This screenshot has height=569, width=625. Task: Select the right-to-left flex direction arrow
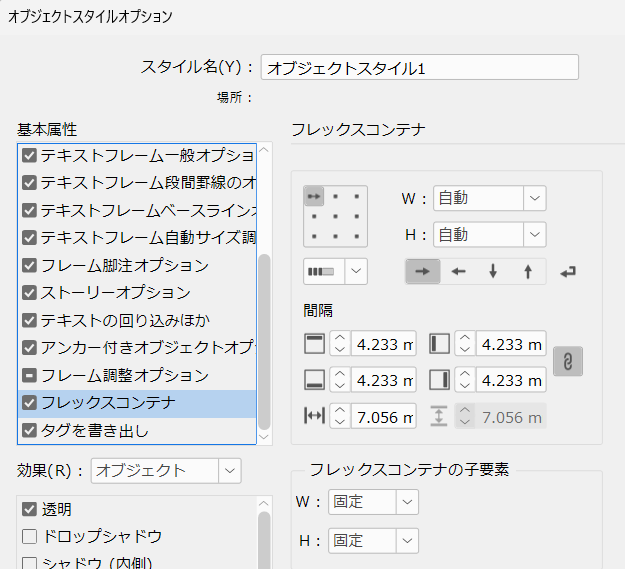click(458, 271)
